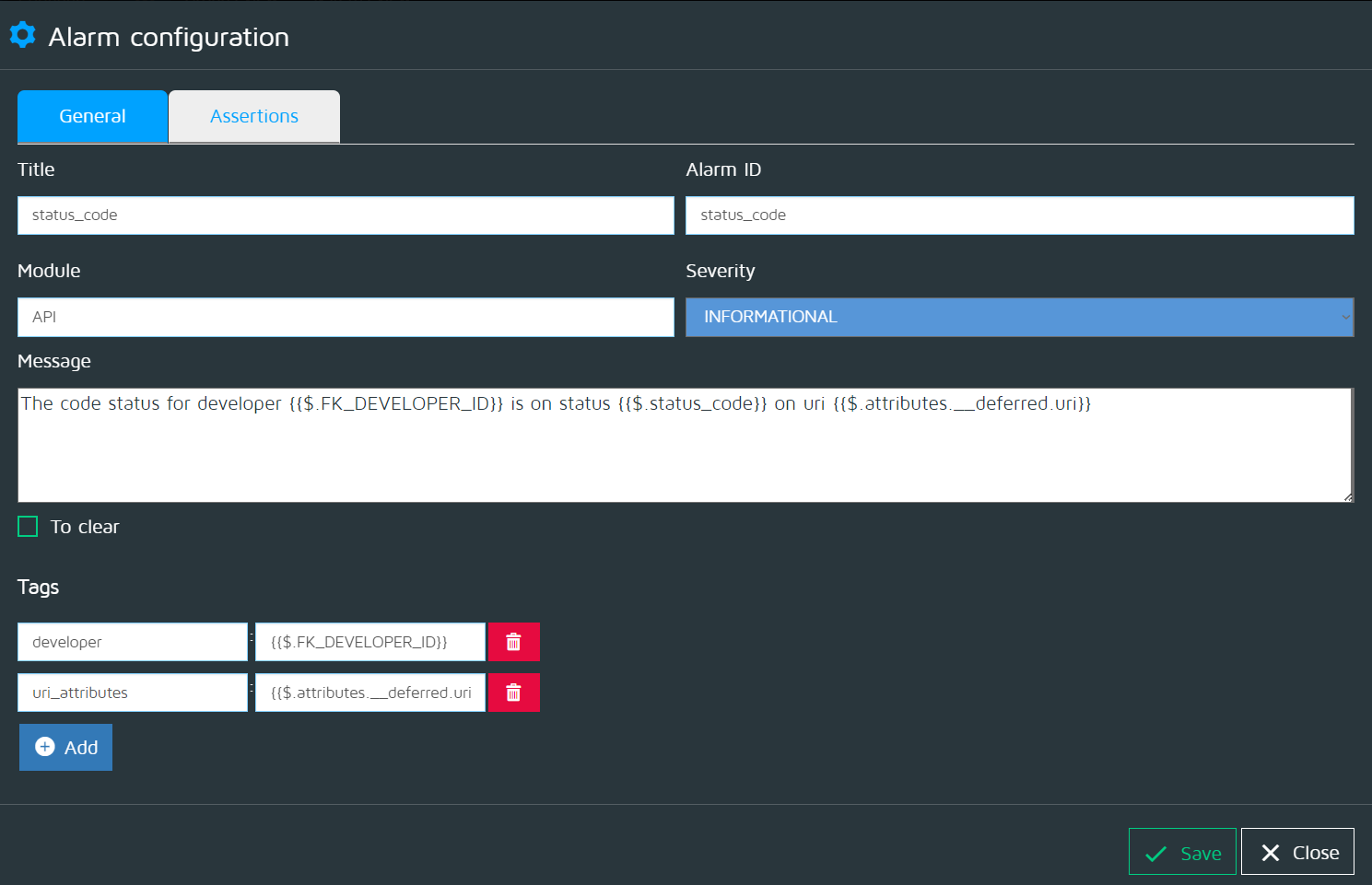The width and height of the screenshot is (1372, 885).
Task: Delete the developer tag with trash icon
Action: tap(513, 642)
